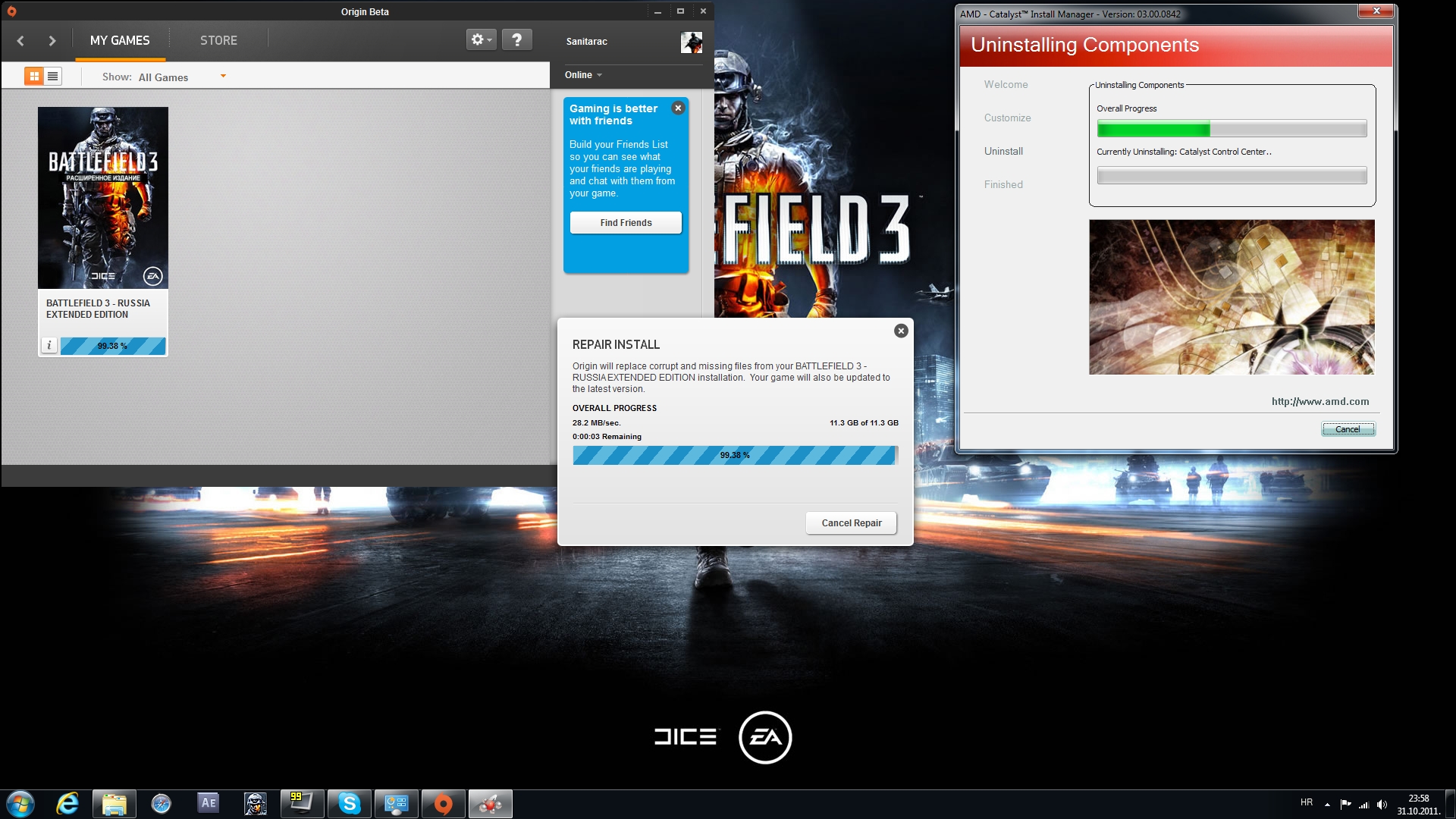Switch to list view of games
The height and width of the screenshot is (819, 1456).
[x=52, y=77]
